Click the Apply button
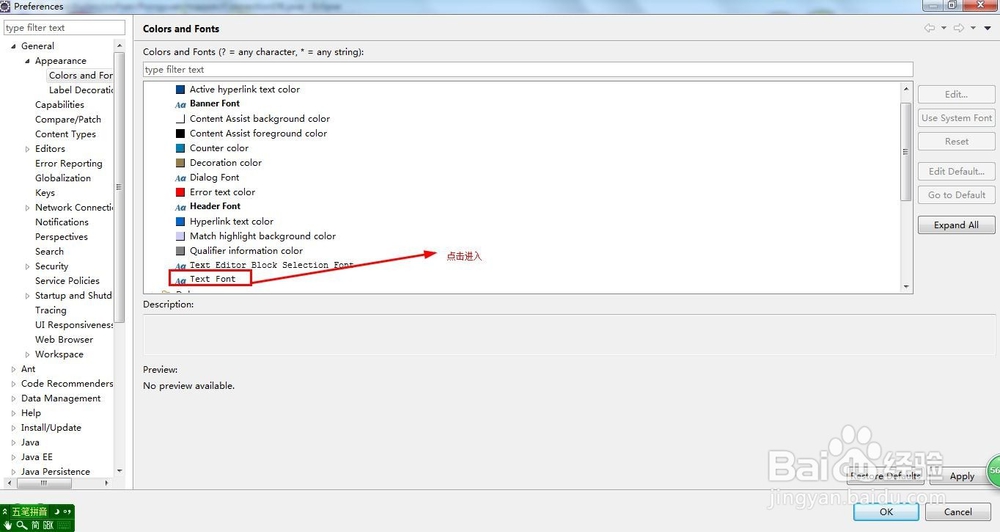Screen dimensions: 1000x532 (x=962, y=477)
